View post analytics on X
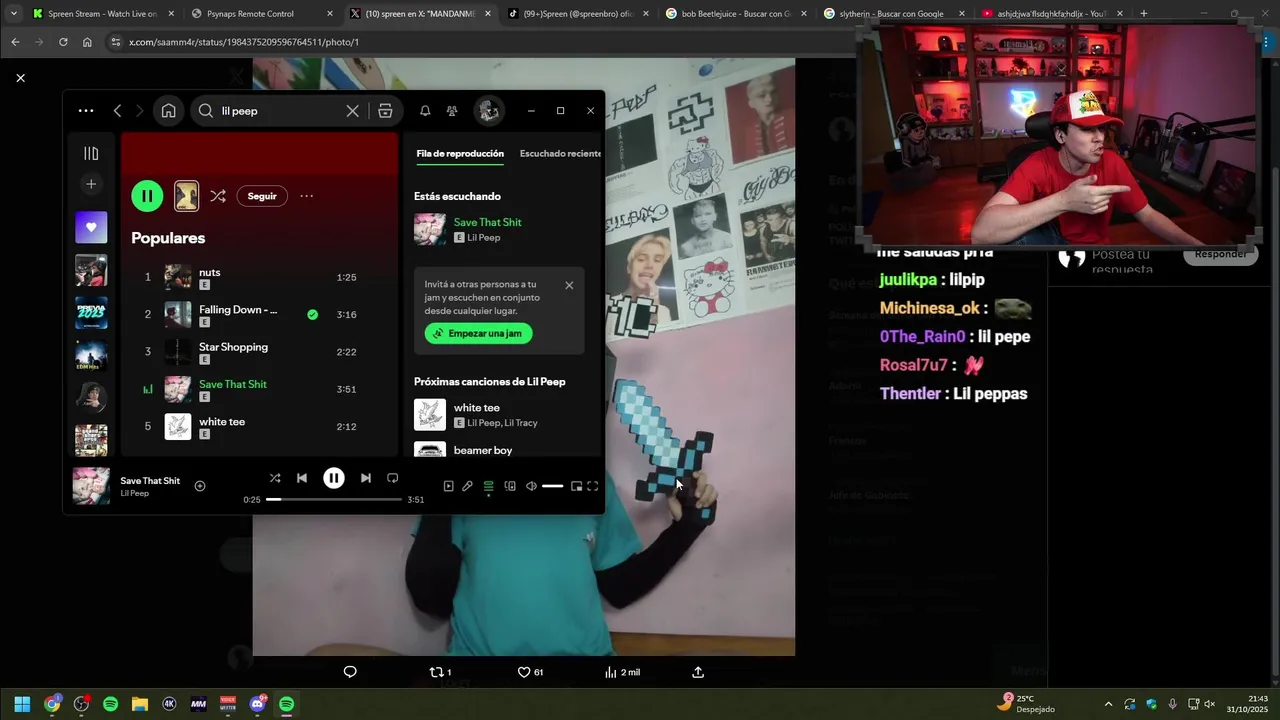 (622, 672)
